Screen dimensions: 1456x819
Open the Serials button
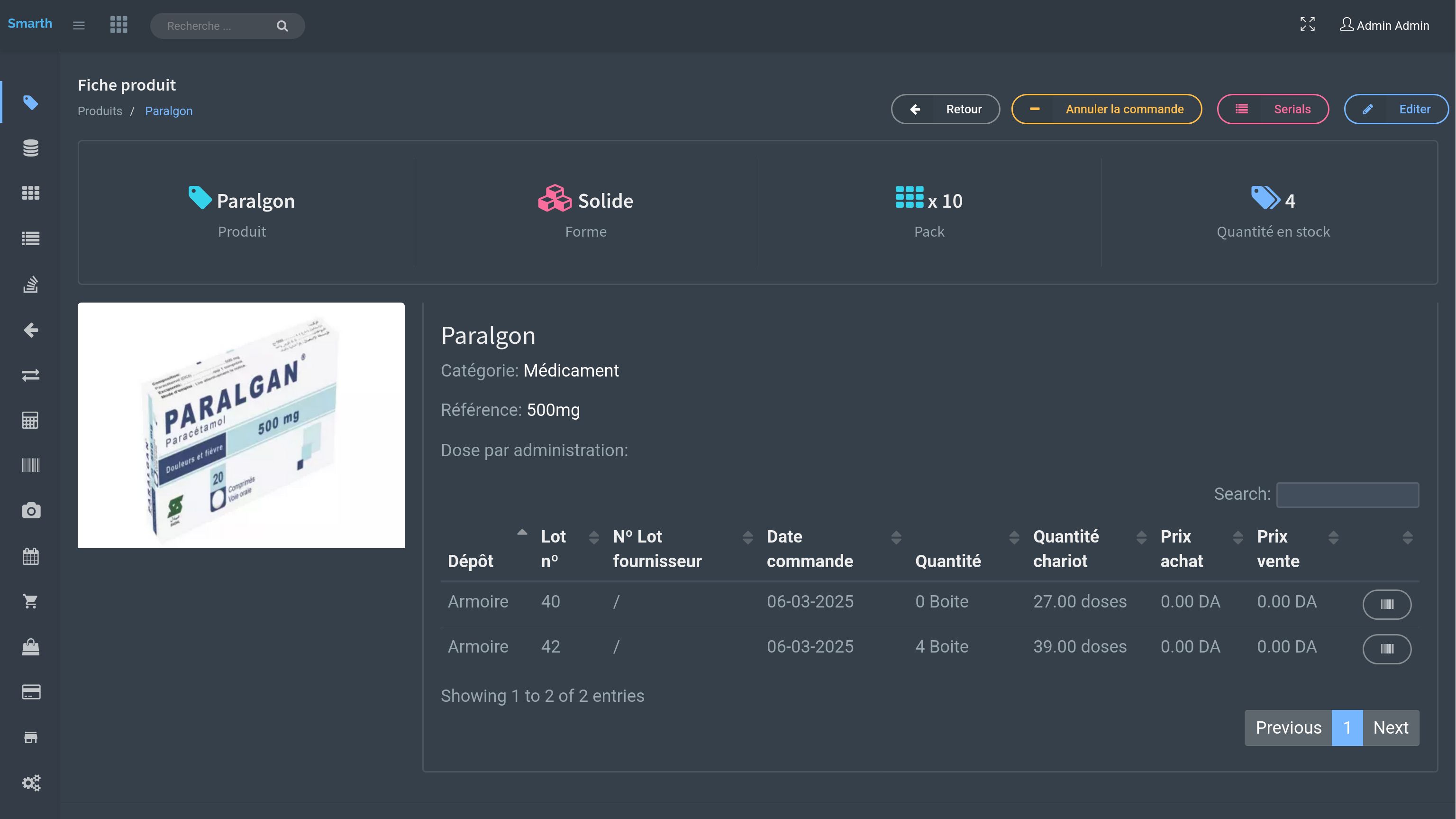(1272, 109)
